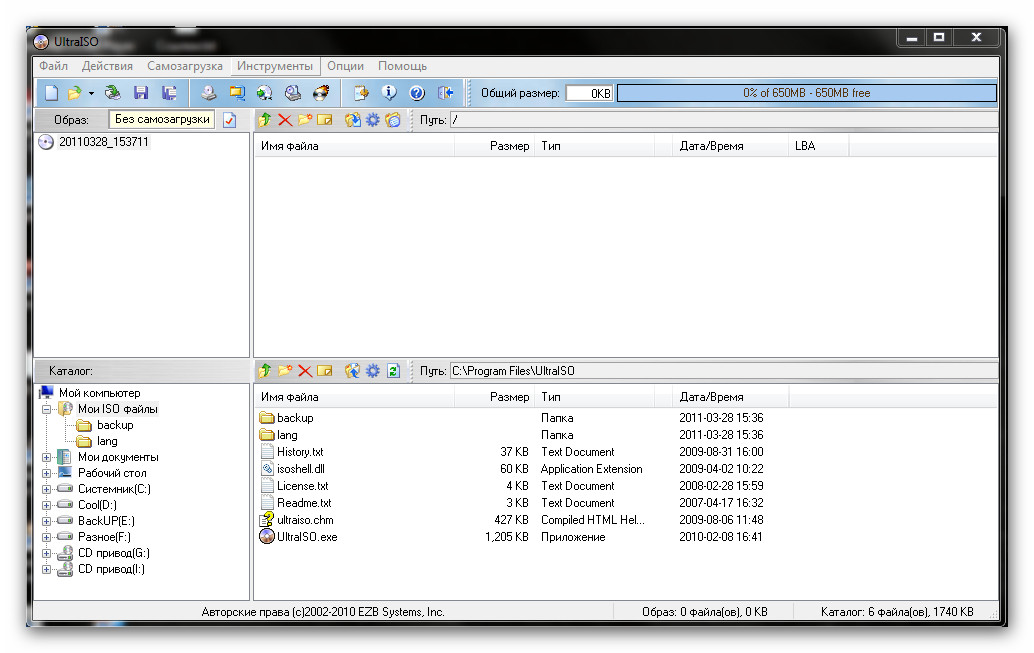Open the dropdown arrow beside Open icon
This screenshot has width=1034, height=653.
(x=91, y=93)
